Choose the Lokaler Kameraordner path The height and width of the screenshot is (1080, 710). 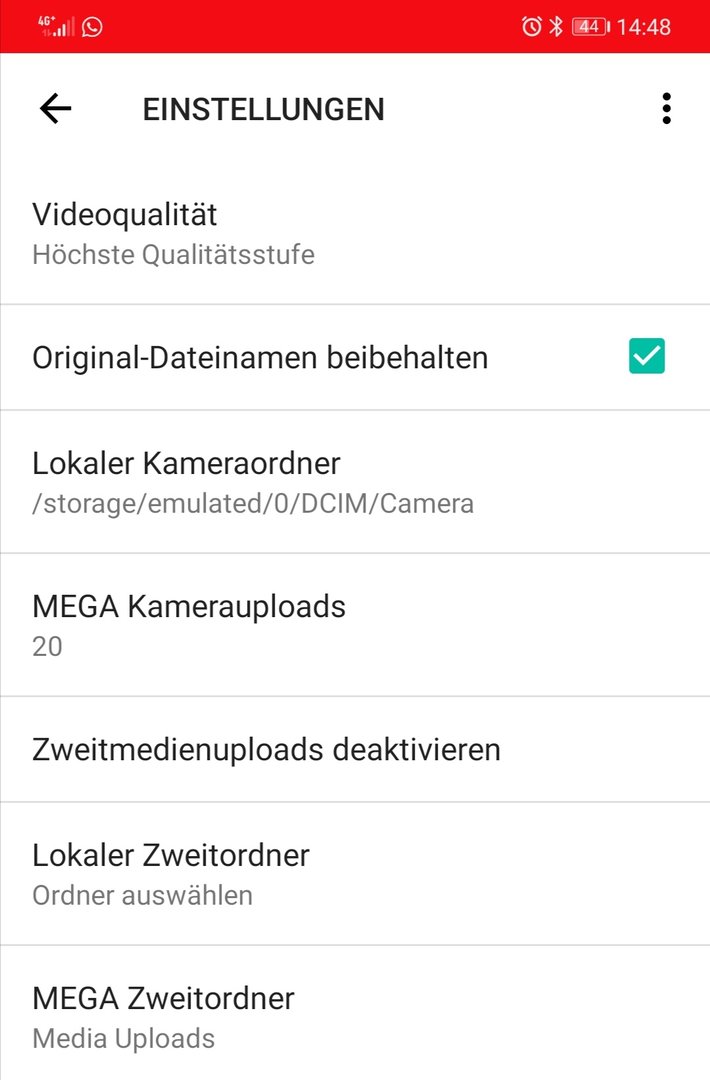coord(355,481)
